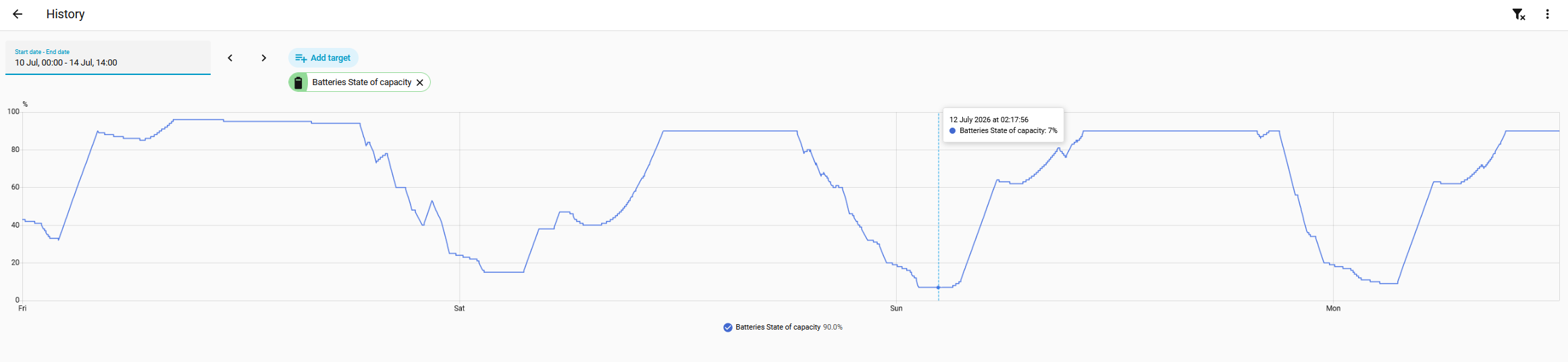Click the 7% data point on the graph
Image resolution: width=1568 pixels, height=362 pixels.
938,288
